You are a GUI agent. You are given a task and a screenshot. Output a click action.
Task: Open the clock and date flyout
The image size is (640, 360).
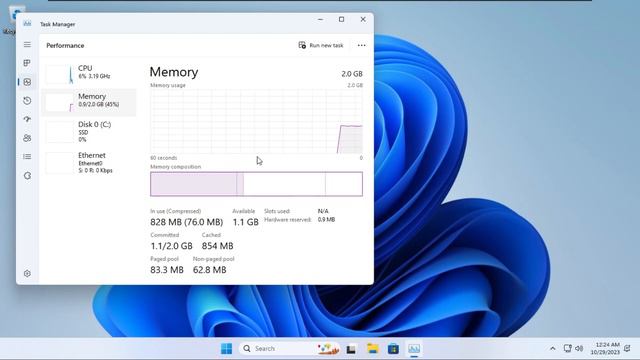(x=605, y=348)
